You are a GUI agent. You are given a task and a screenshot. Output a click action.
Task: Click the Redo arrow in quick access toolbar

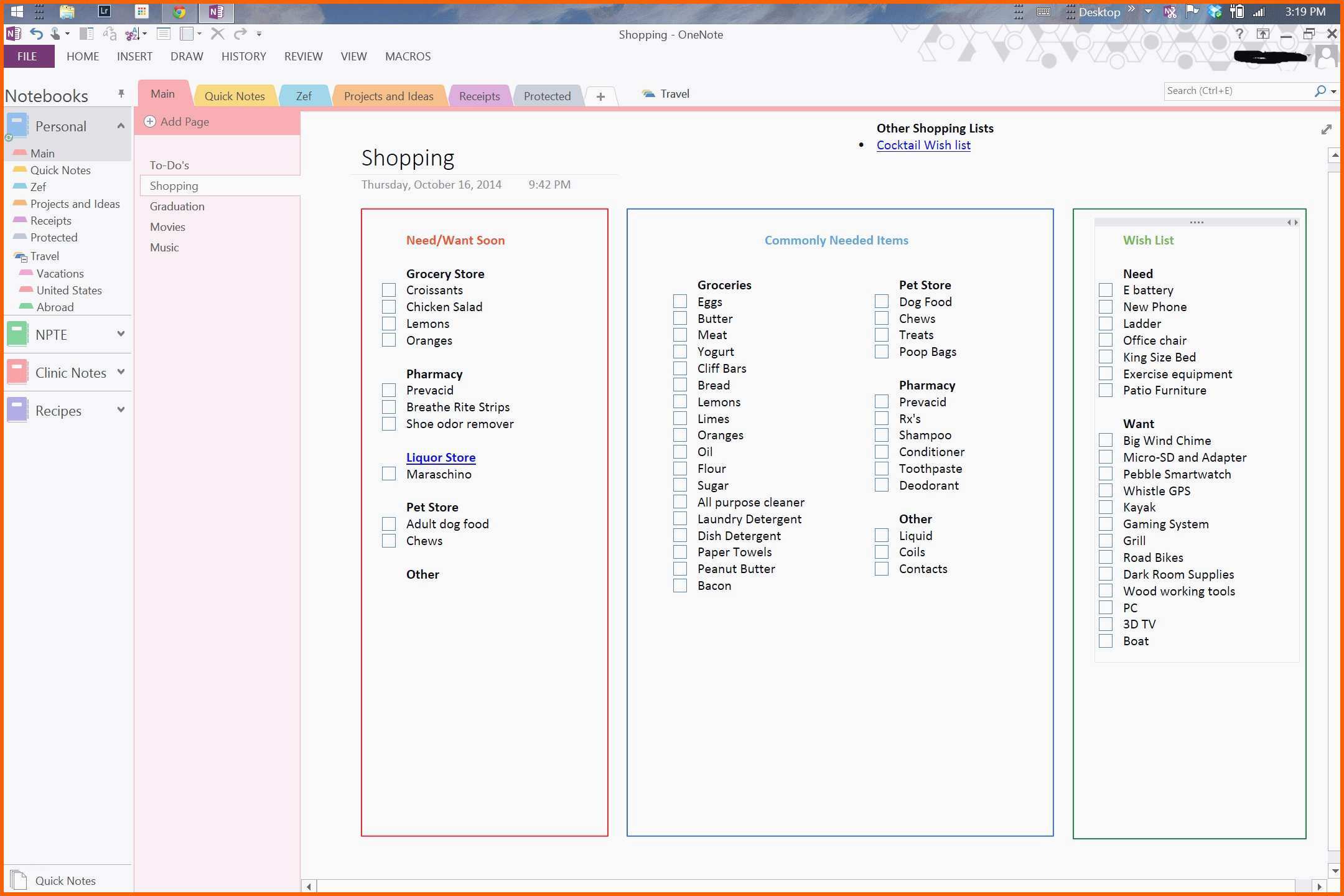click(x=240, y=34)
